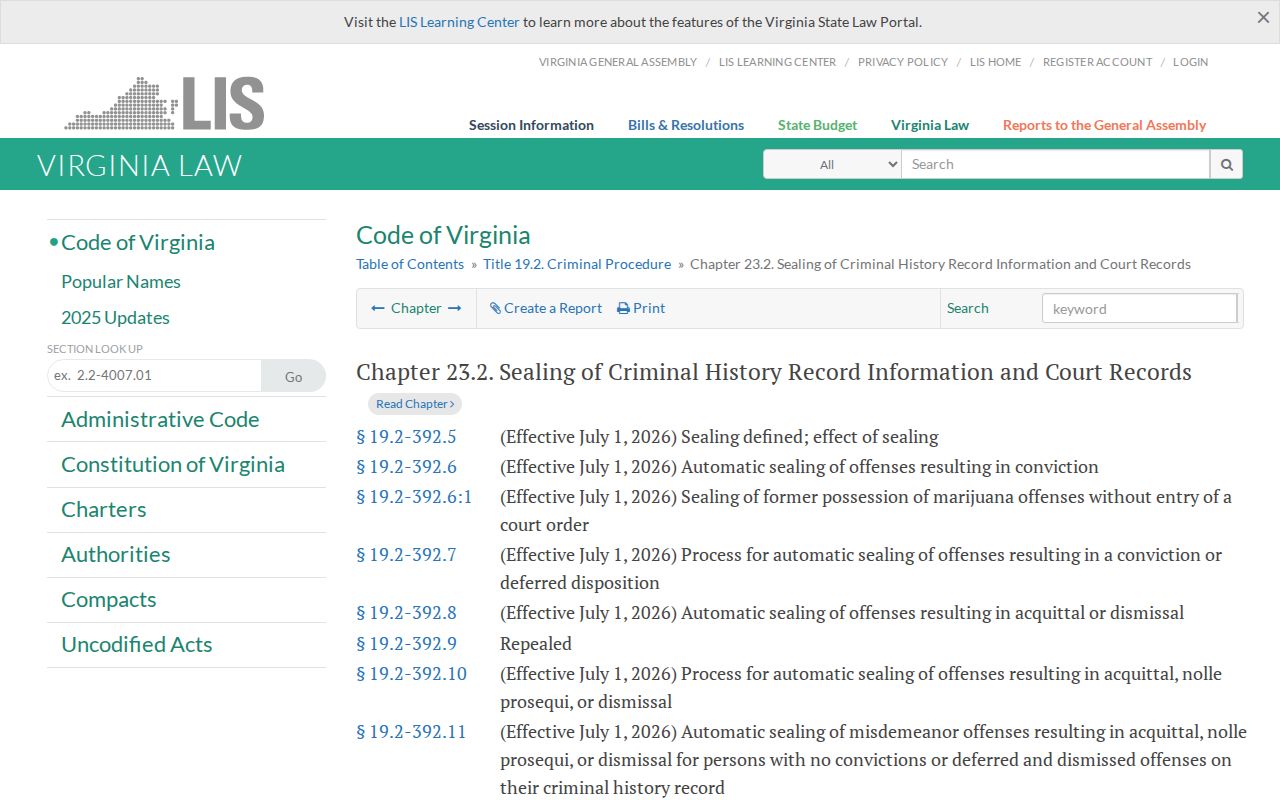Close the LIS Learning Center banner
This screenshot has height=800, width=1280.
(x=1263, y=18)
